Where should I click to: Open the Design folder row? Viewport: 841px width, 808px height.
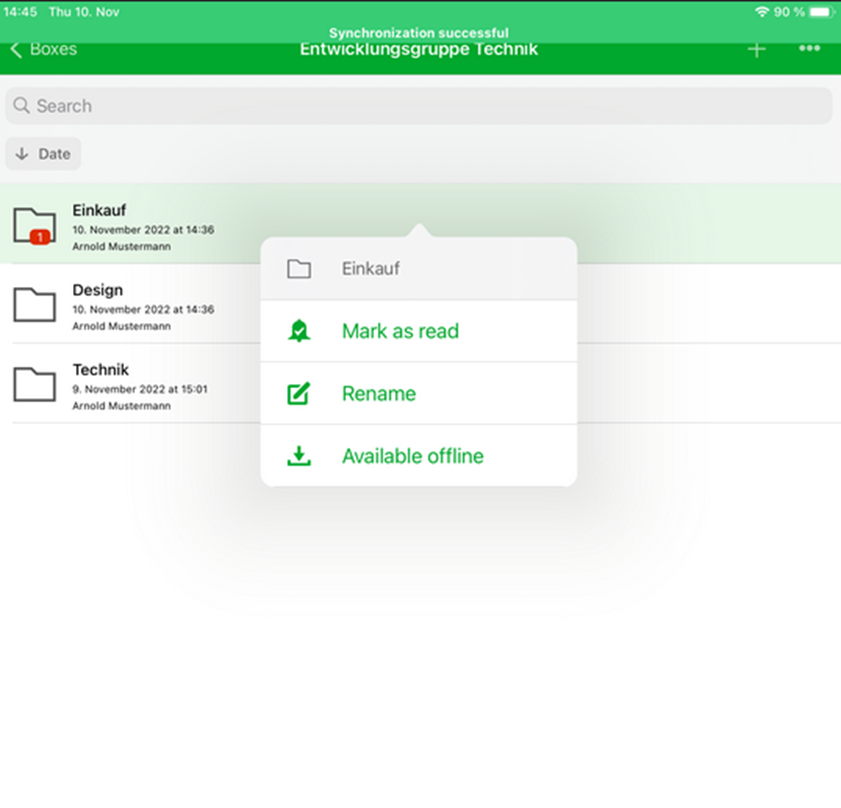(150, 304)
